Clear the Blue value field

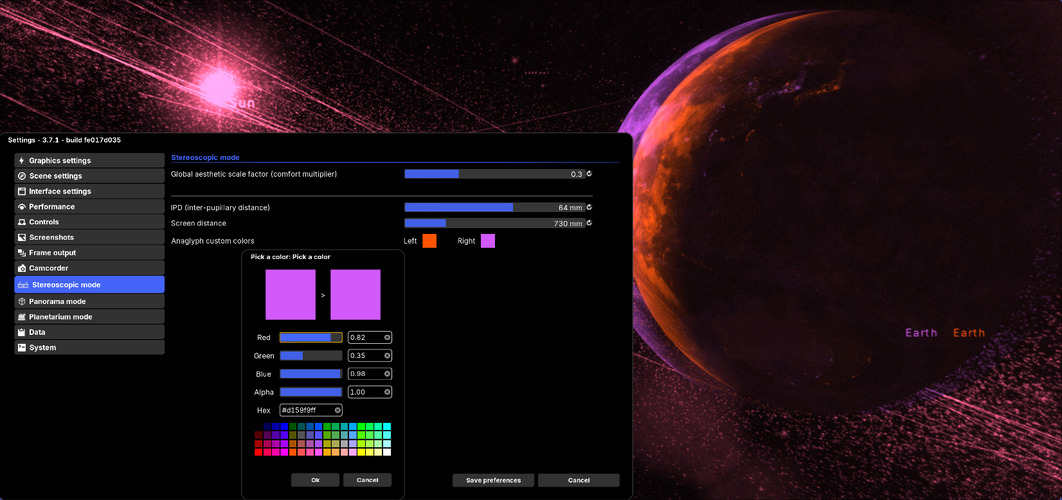point(387,374)
